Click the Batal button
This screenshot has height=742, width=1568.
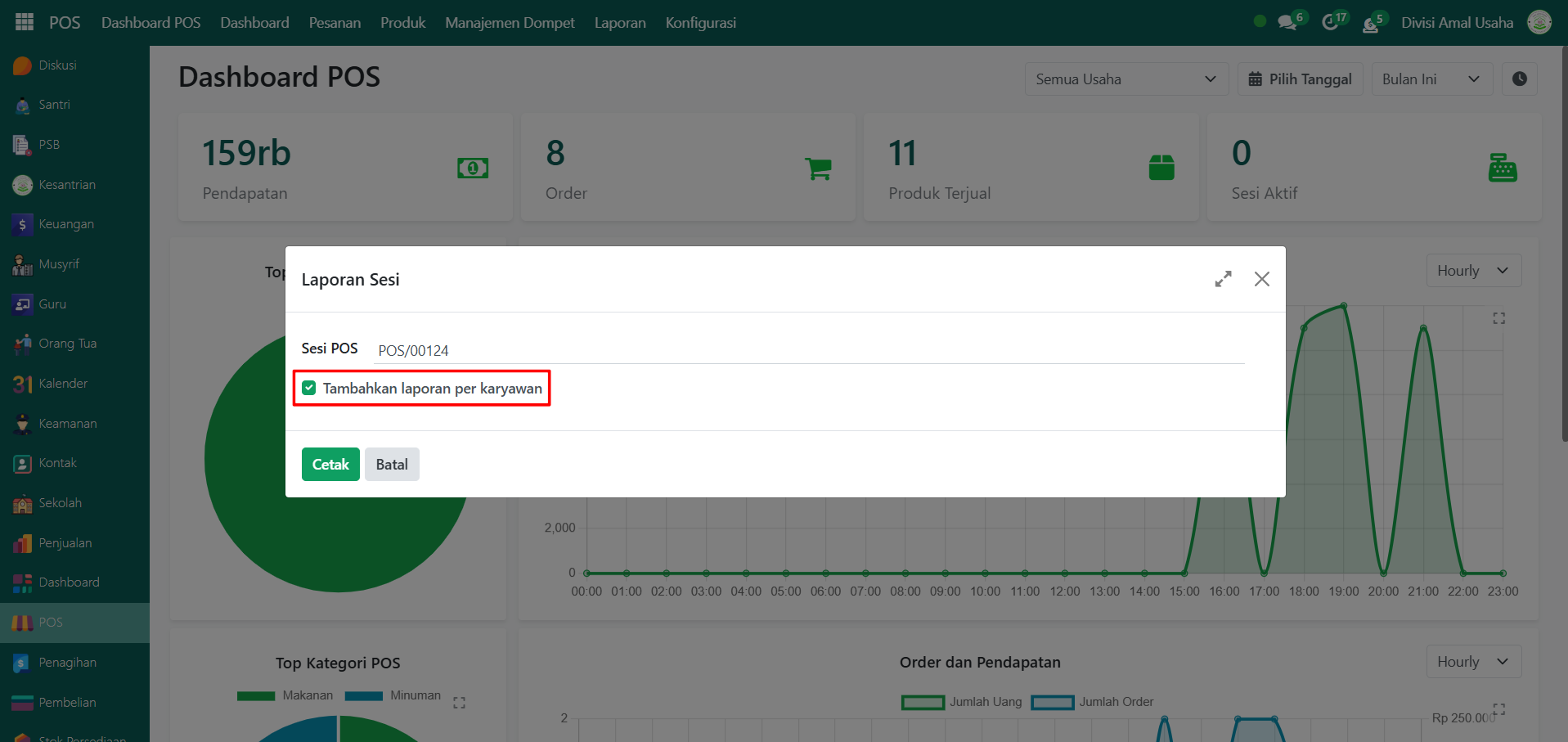[392, 465]
